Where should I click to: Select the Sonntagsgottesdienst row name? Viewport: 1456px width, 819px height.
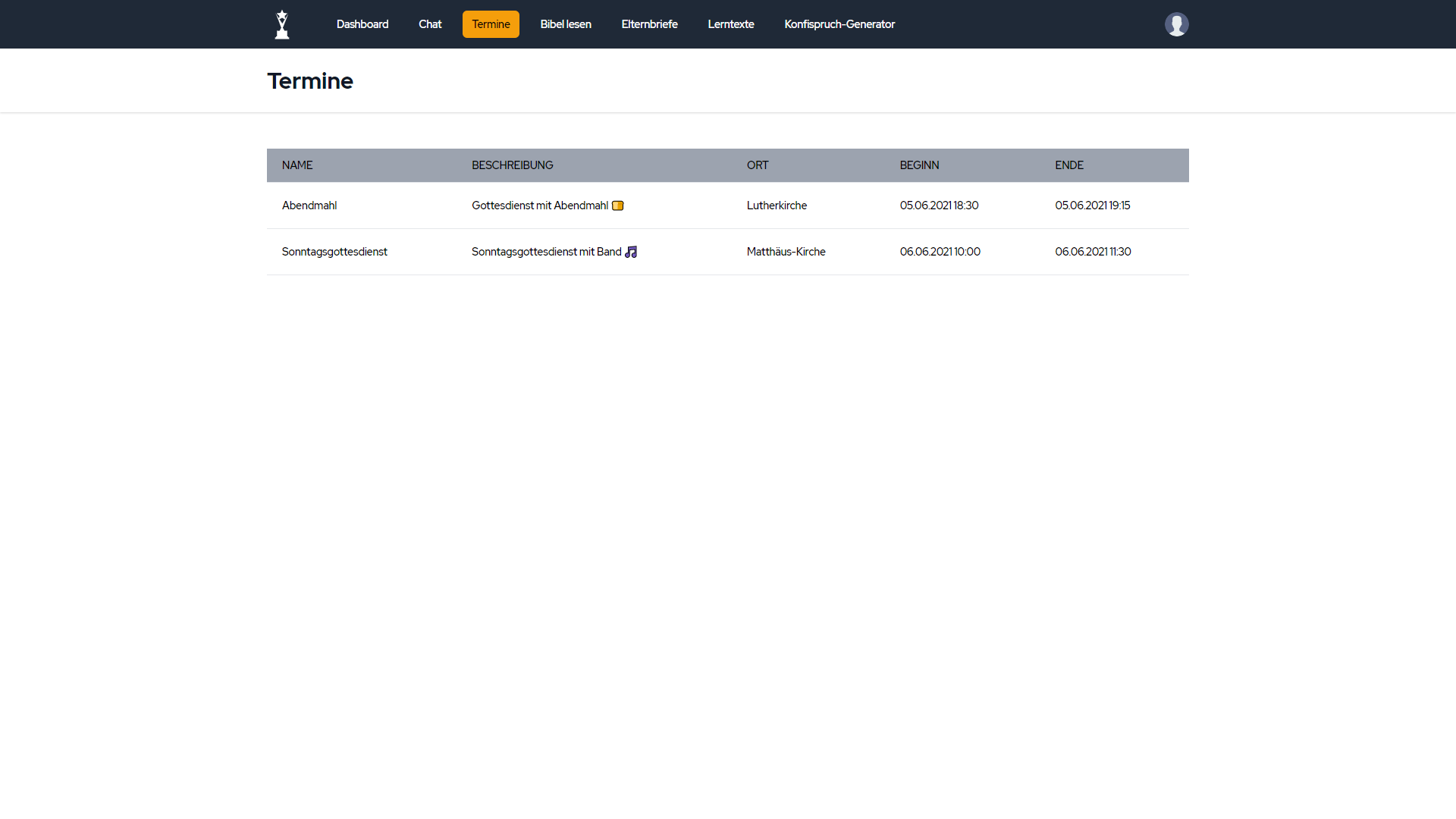click(x=334, y=252)
